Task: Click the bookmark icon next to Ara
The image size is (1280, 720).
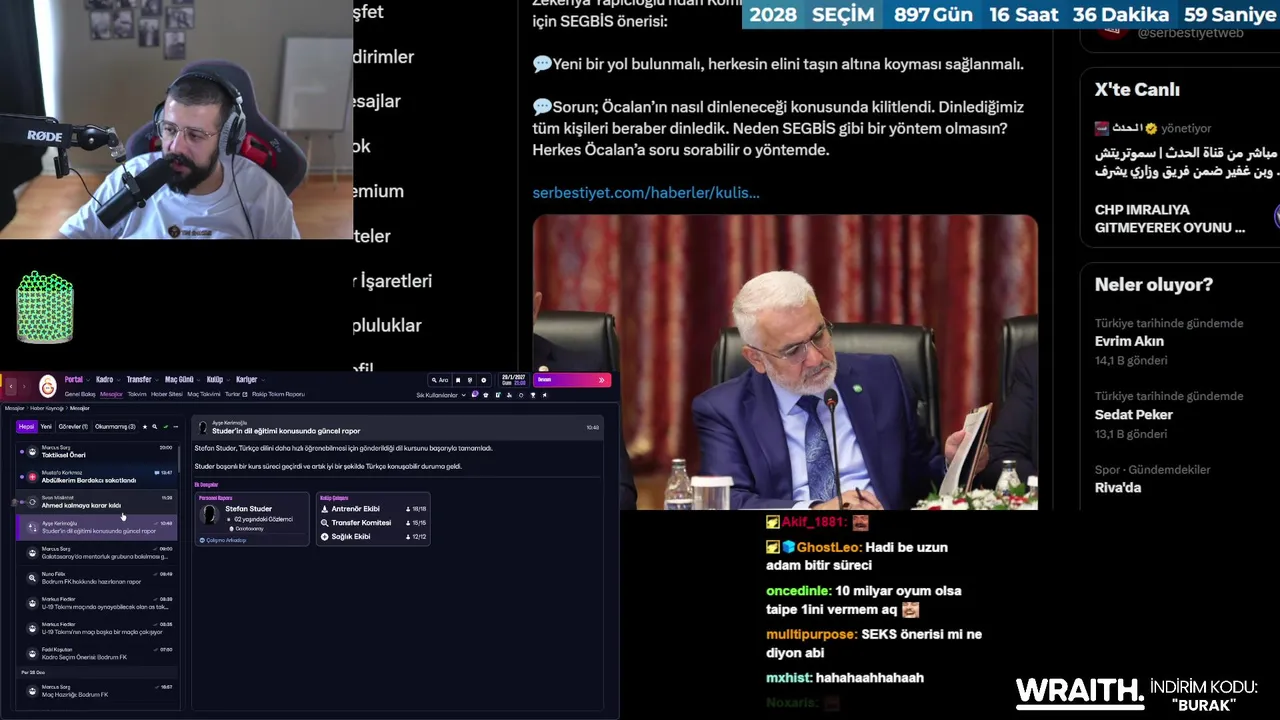Action: tap(458, 380)
